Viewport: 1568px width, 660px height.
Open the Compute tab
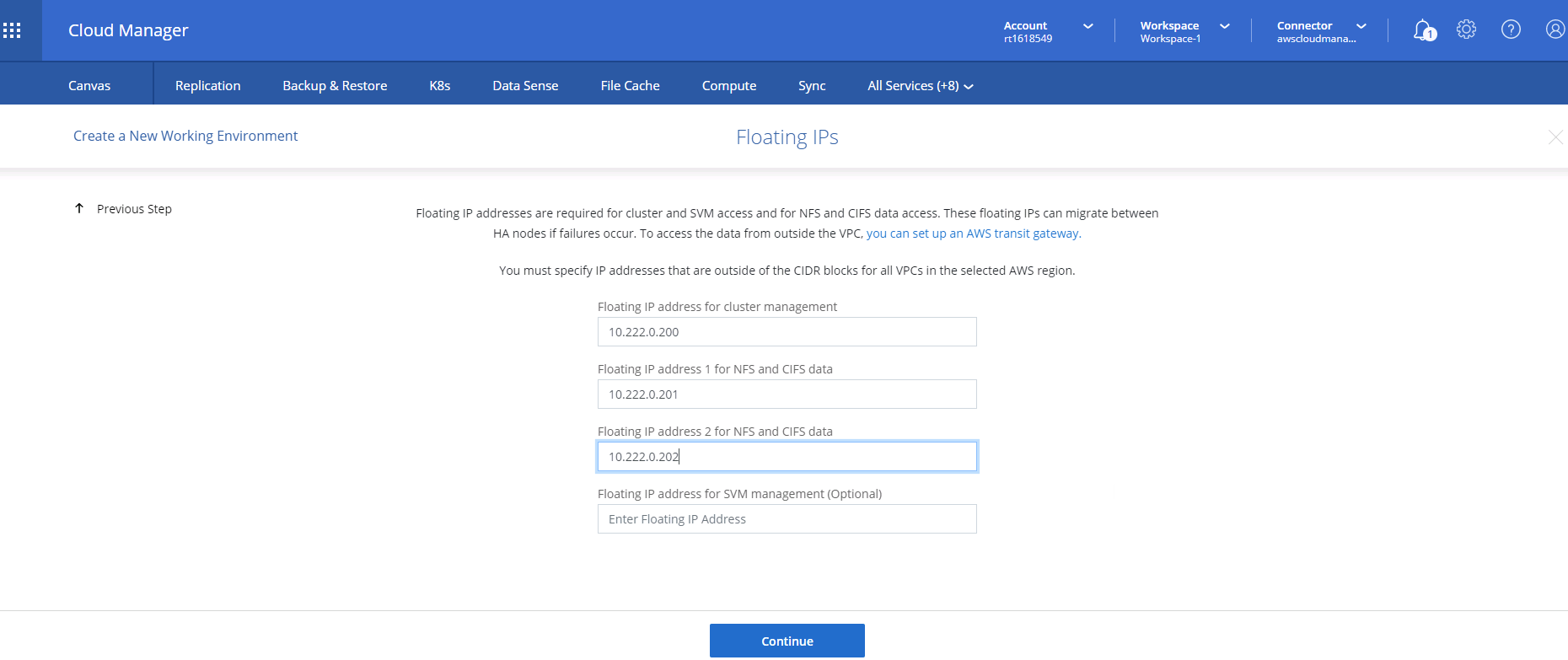point(729,86)
